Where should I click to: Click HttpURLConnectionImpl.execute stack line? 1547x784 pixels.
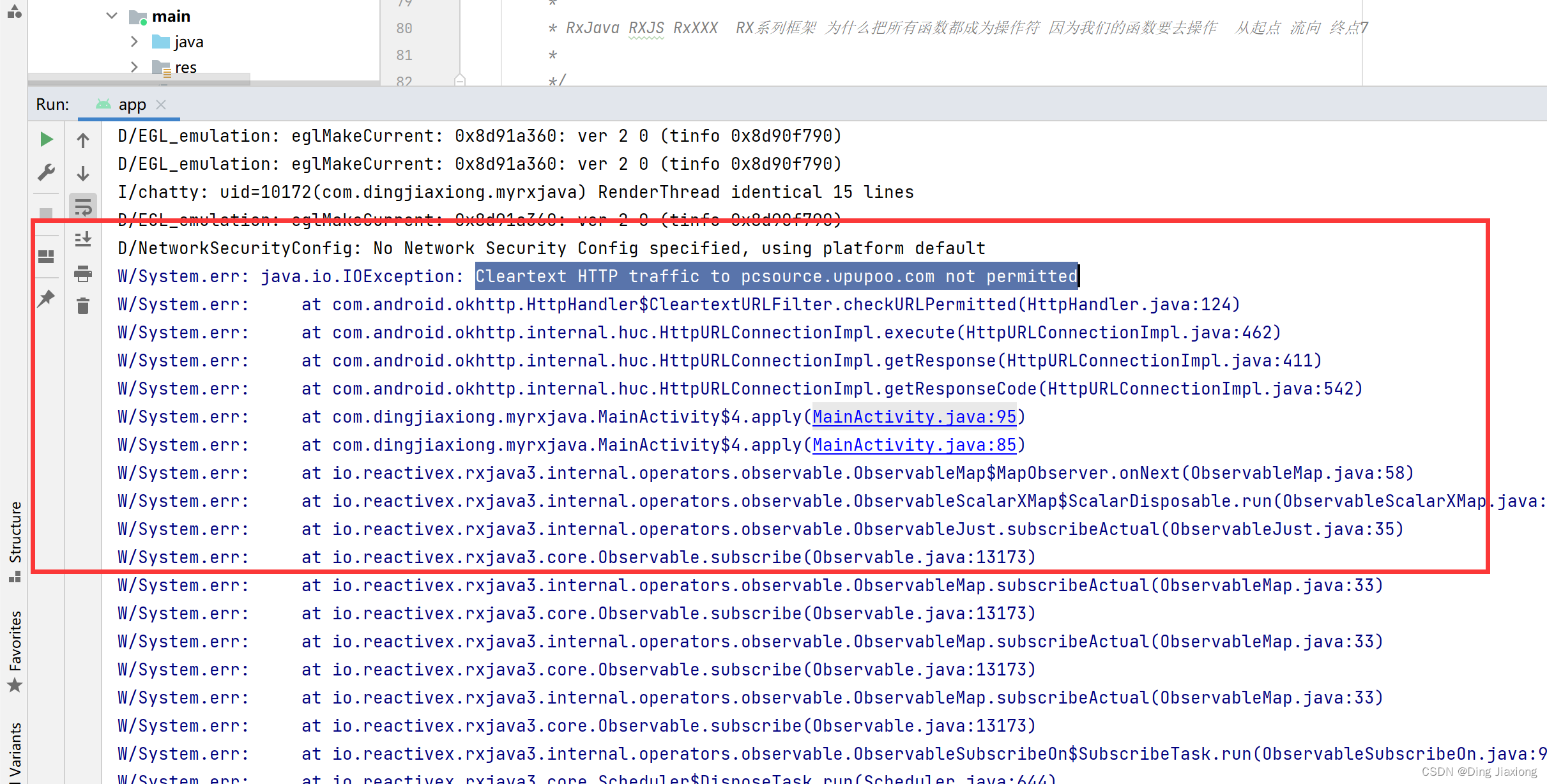(699, 333)
